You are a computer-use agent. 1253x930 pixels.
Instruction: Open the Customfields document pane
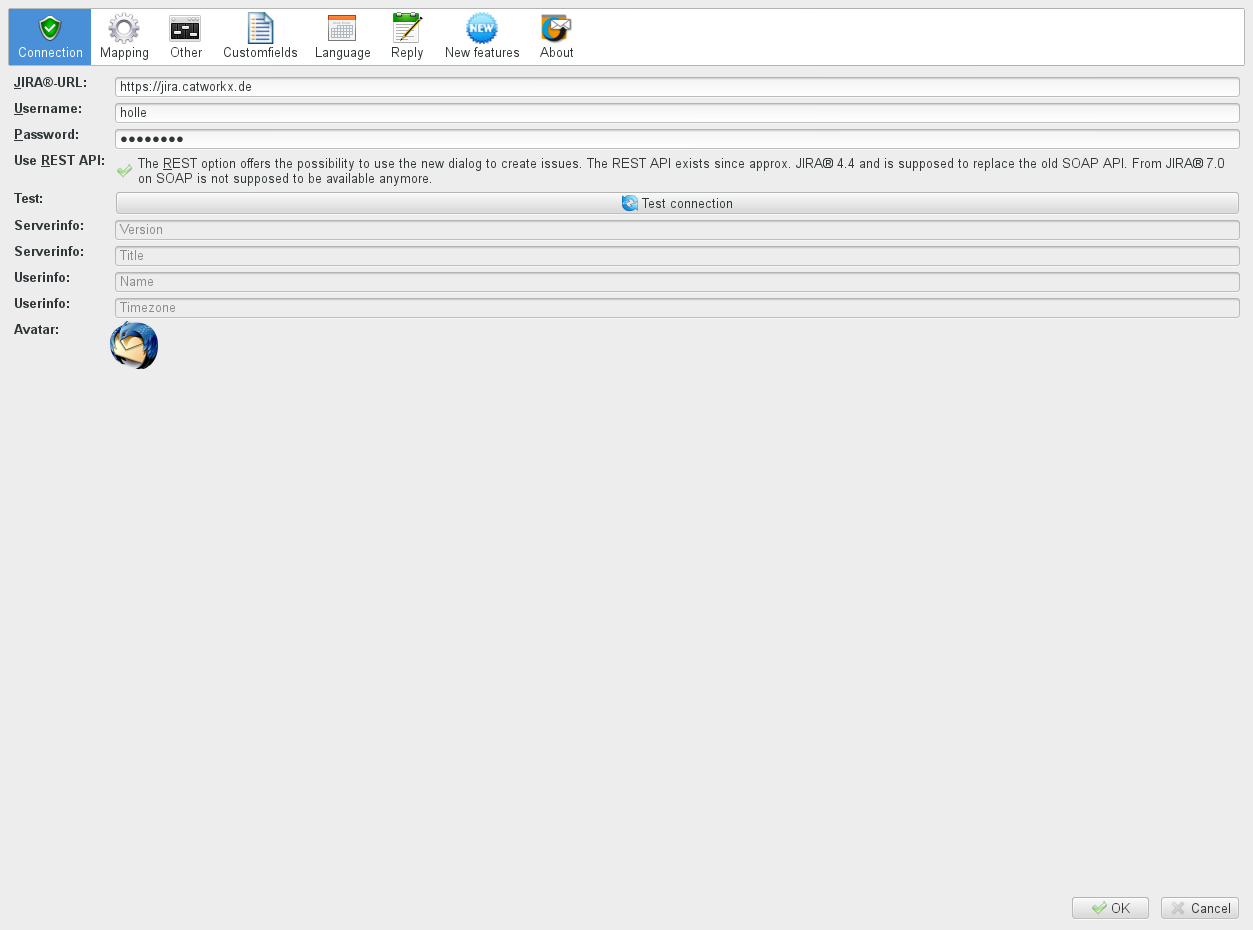[260, 37]
